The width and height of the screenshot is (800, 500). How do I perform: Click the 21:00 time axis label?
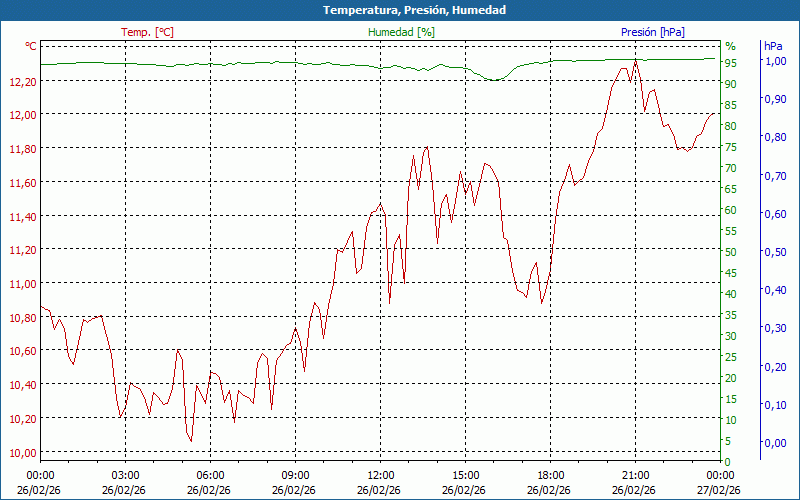[635, 475]
